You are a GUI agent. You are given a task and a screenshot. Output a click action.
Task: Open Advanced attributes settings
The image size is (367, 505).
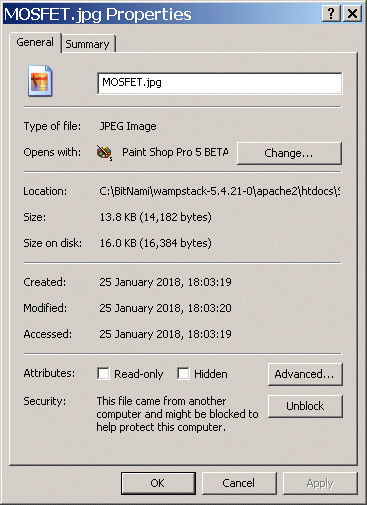pos(305,374)
